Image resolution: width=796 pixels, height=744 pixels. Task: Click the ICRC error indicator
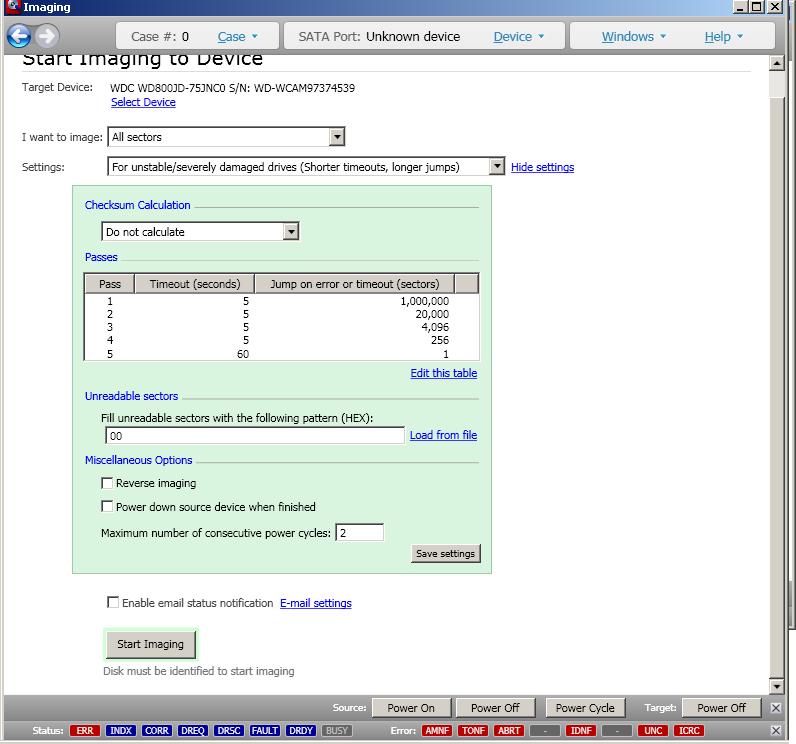pos(689,730)
